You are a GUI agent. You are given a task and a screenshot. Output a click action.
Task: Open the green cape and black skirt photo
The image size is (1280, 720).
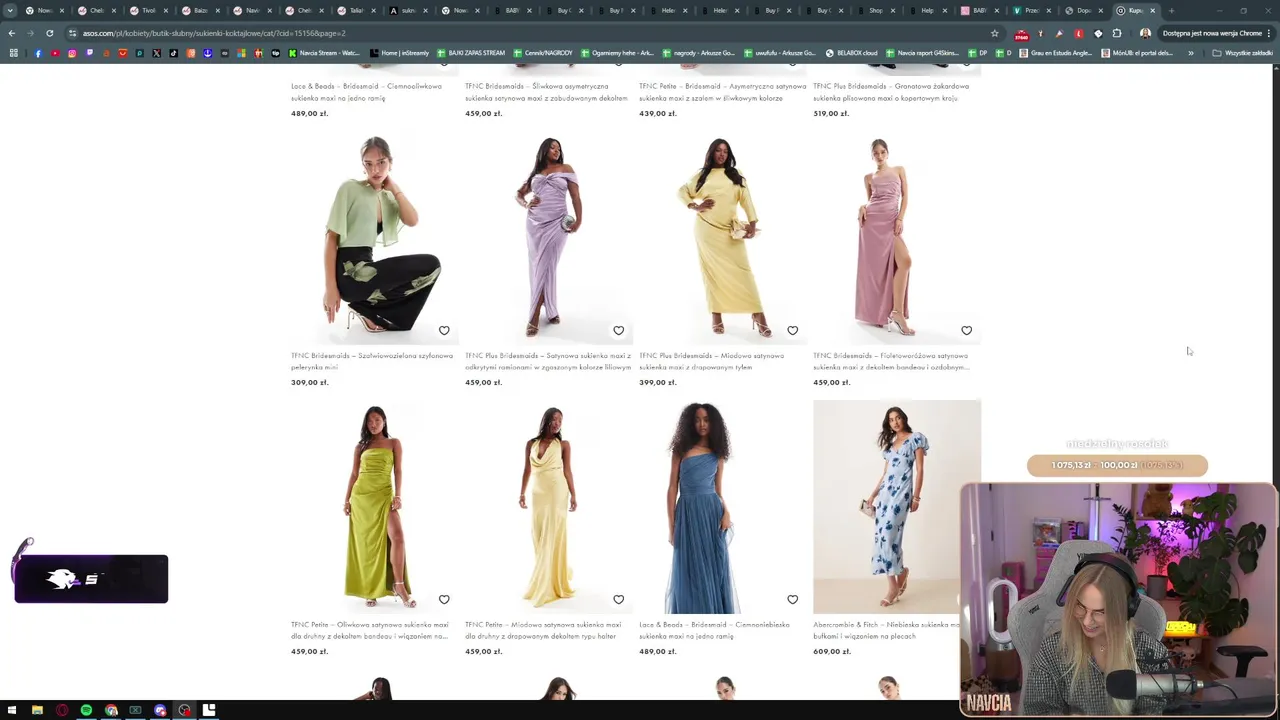click(x=374, y=238)
